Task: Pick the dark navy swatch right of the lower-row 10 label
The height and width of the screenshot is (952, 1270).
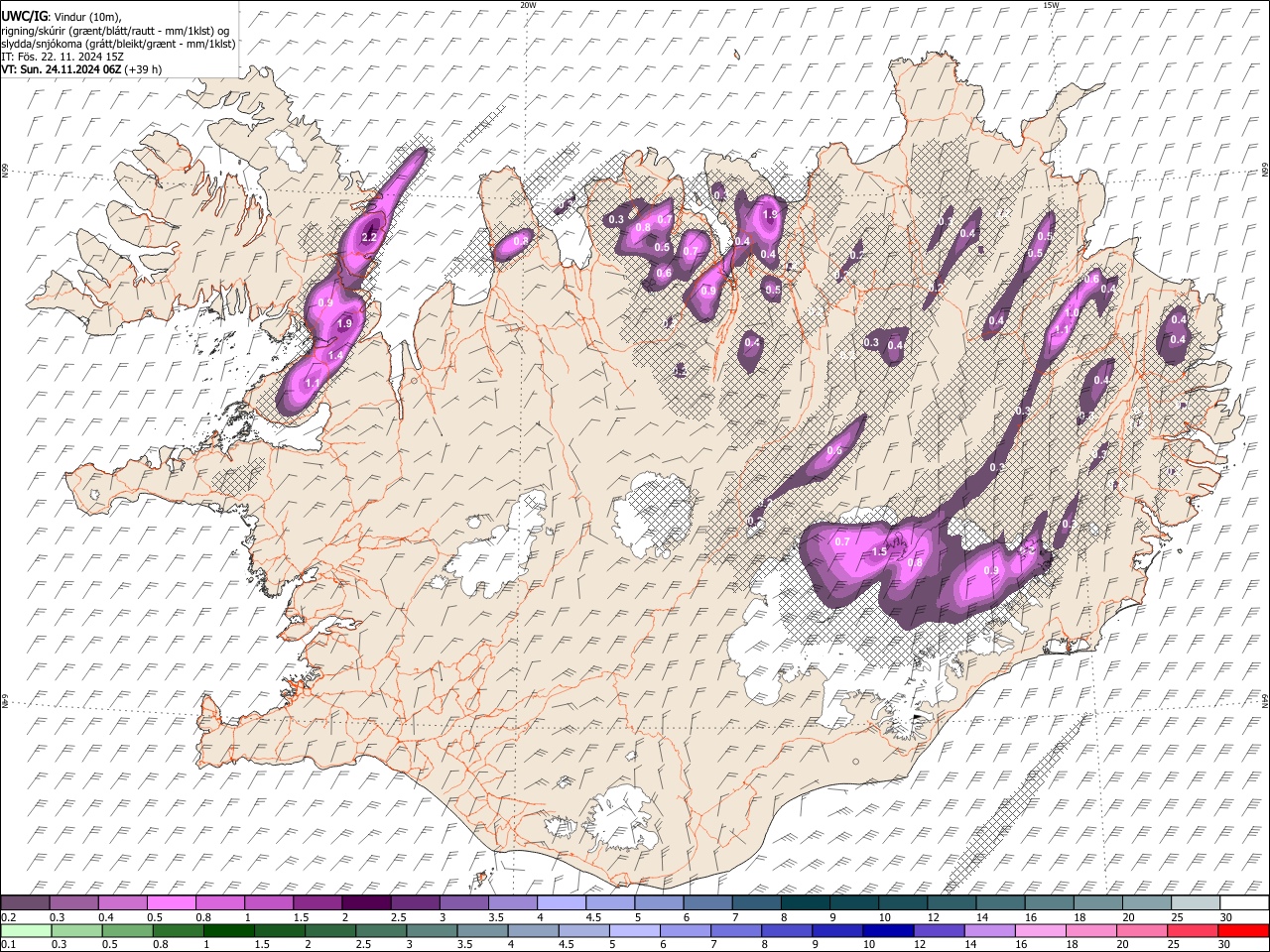Action: (888, 930)
